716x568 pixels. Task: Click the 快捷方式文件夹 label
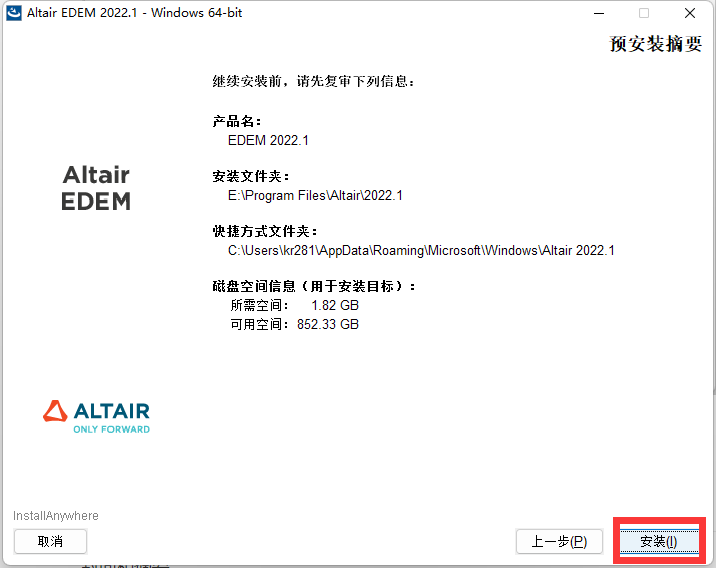(265, 231)
